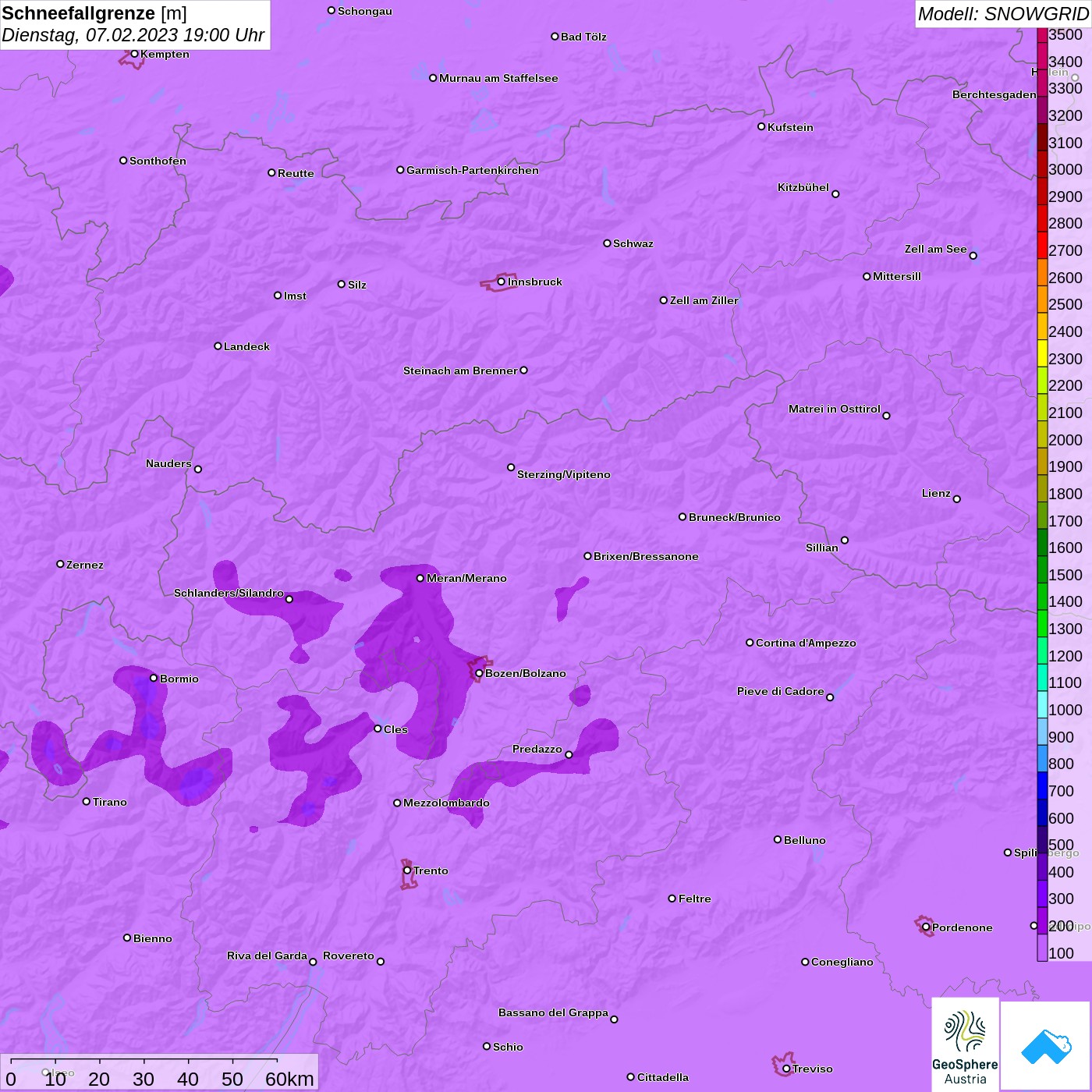This screenshot has width=1092, height=1092.
Task: Select the Cortina d'Ampezzo marker dot
Action: pyautogui.click(x=750, y=643)
